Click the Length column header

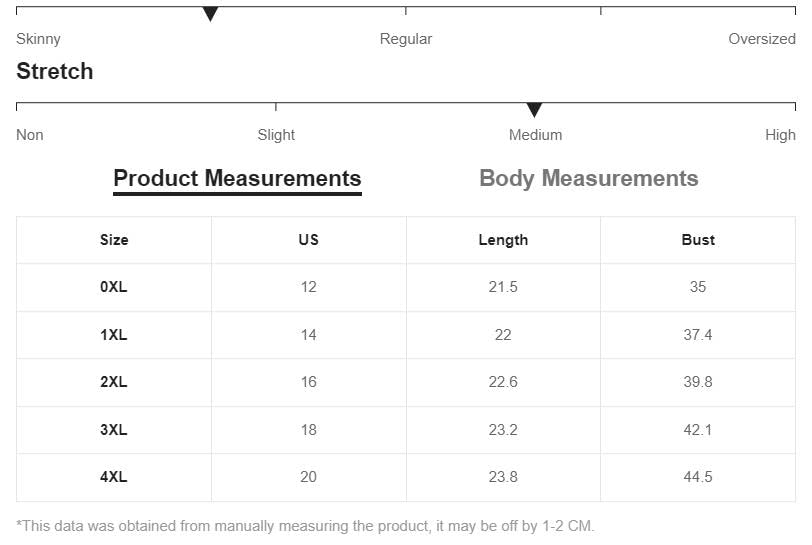pos(503,240)
